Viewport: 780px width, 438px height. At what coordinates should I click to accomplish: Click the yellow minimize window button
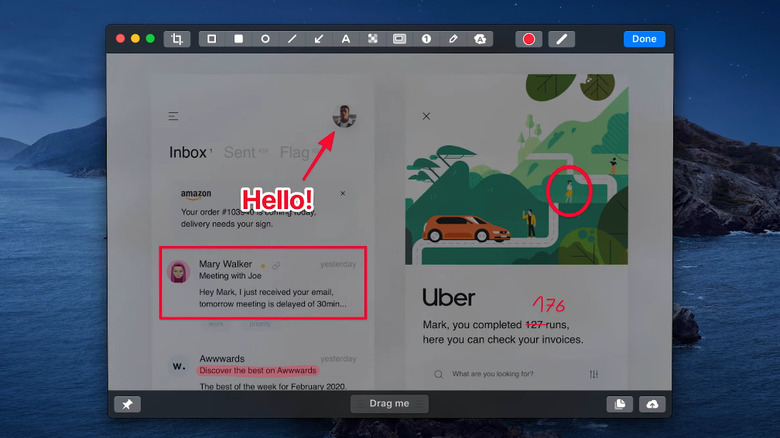click(135, 39)
